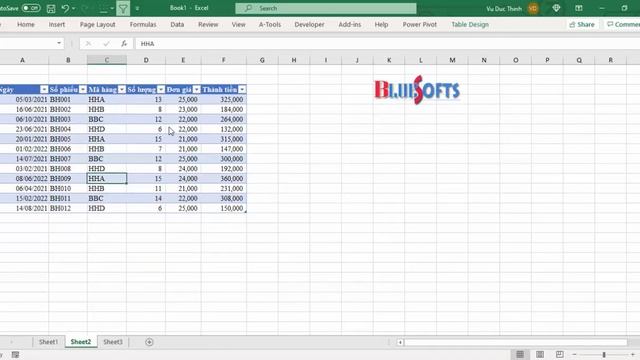Open the Developer ribbon tab

click(x=309, y=24)
